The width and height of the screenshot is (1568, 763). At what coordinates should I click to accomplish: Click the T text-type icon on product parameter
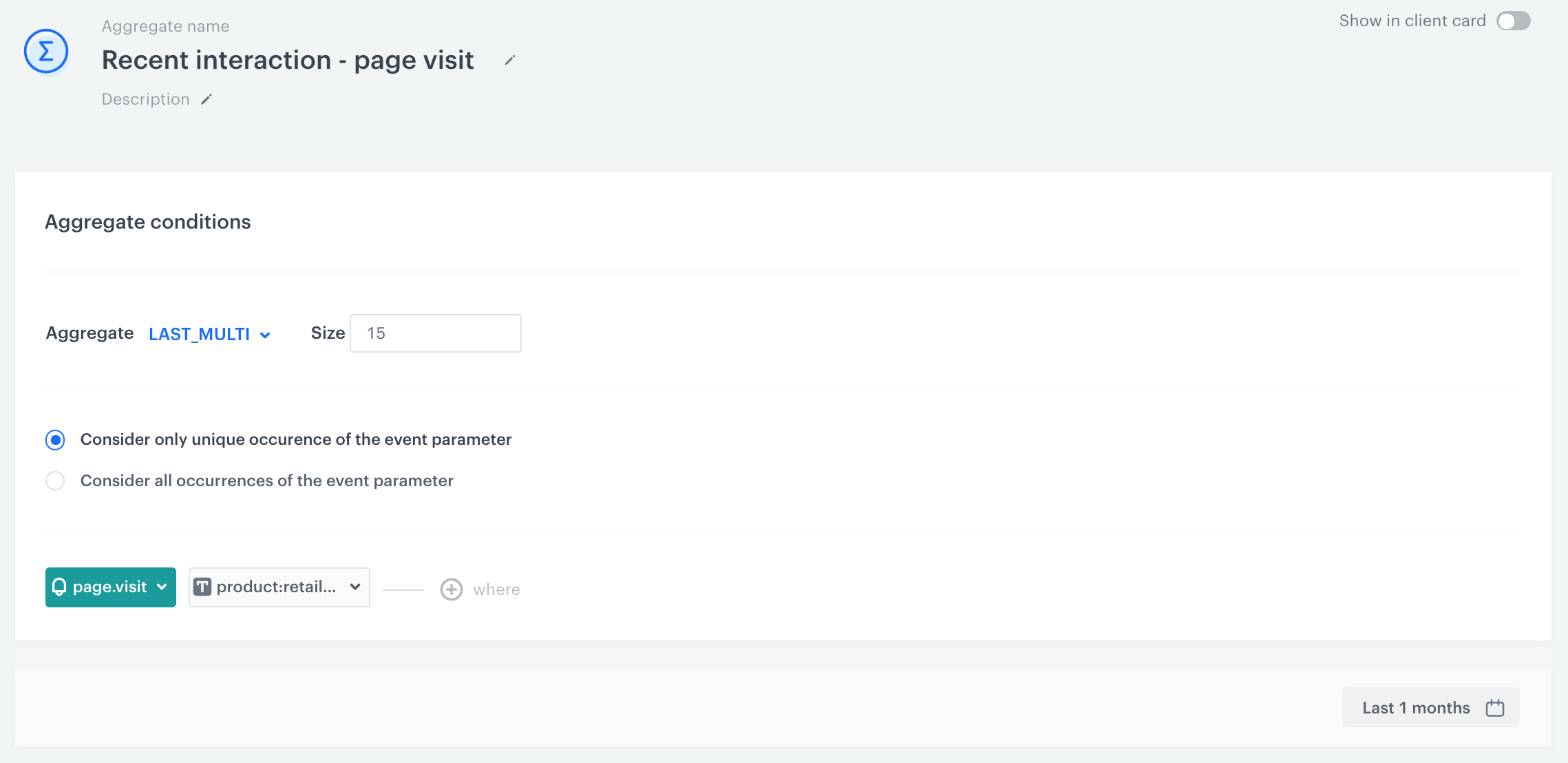click(x=202, y=587)
